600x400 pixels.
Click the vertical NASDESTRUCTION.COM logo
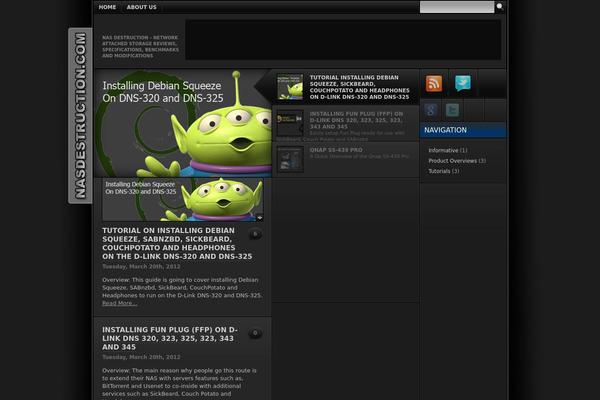point(80,116)
